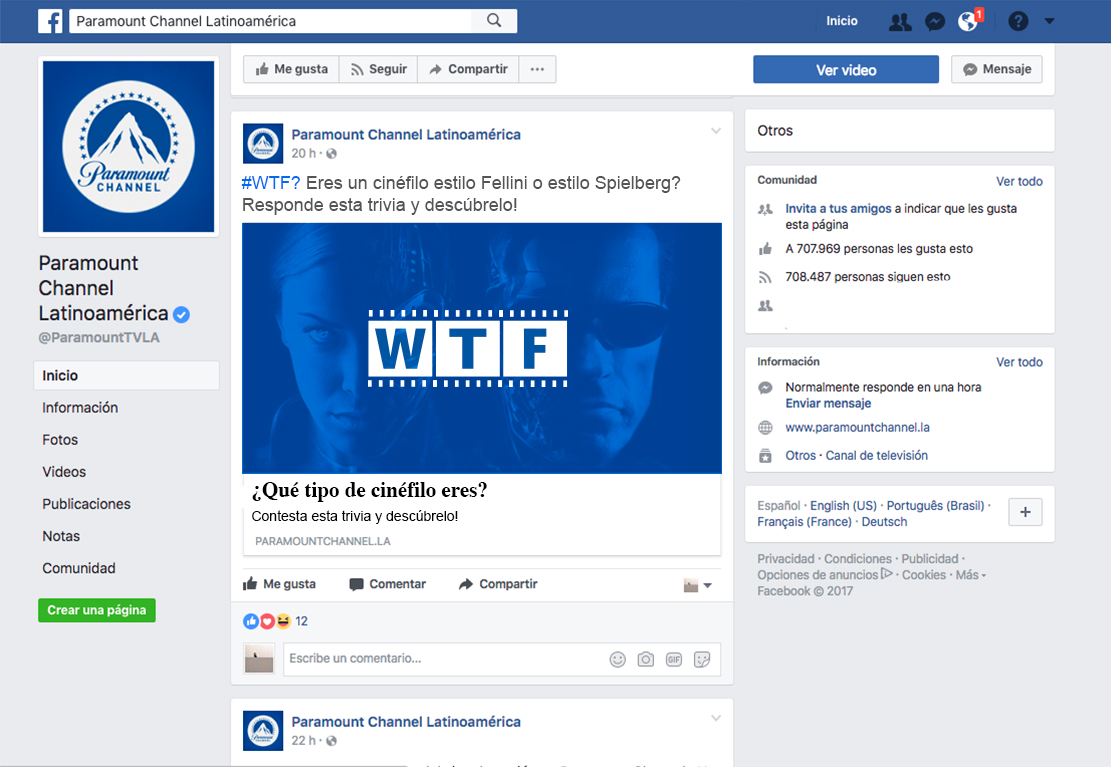Like the WTF trivia post
The height and width of the screenshot is (767, 1111).
tap(280, 584)
